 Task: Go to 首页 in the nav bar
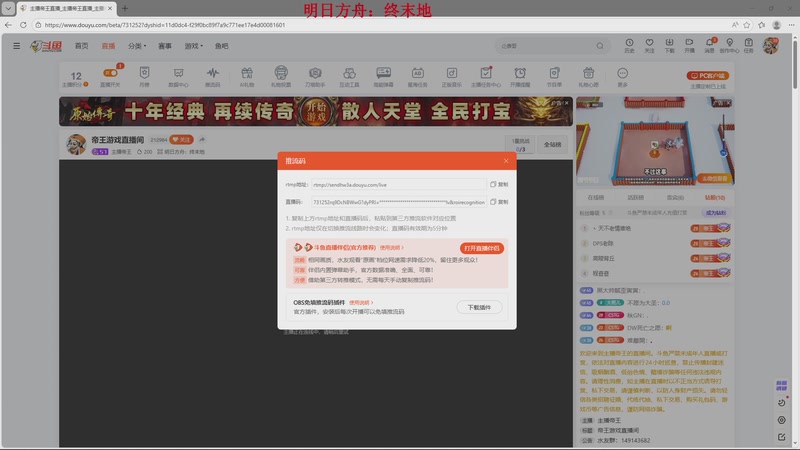coord(82,46)
